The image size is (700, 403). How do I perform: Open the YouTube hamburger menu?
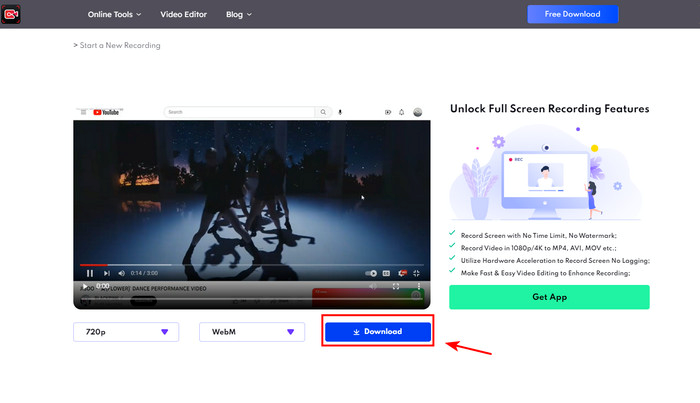[82, 113]
